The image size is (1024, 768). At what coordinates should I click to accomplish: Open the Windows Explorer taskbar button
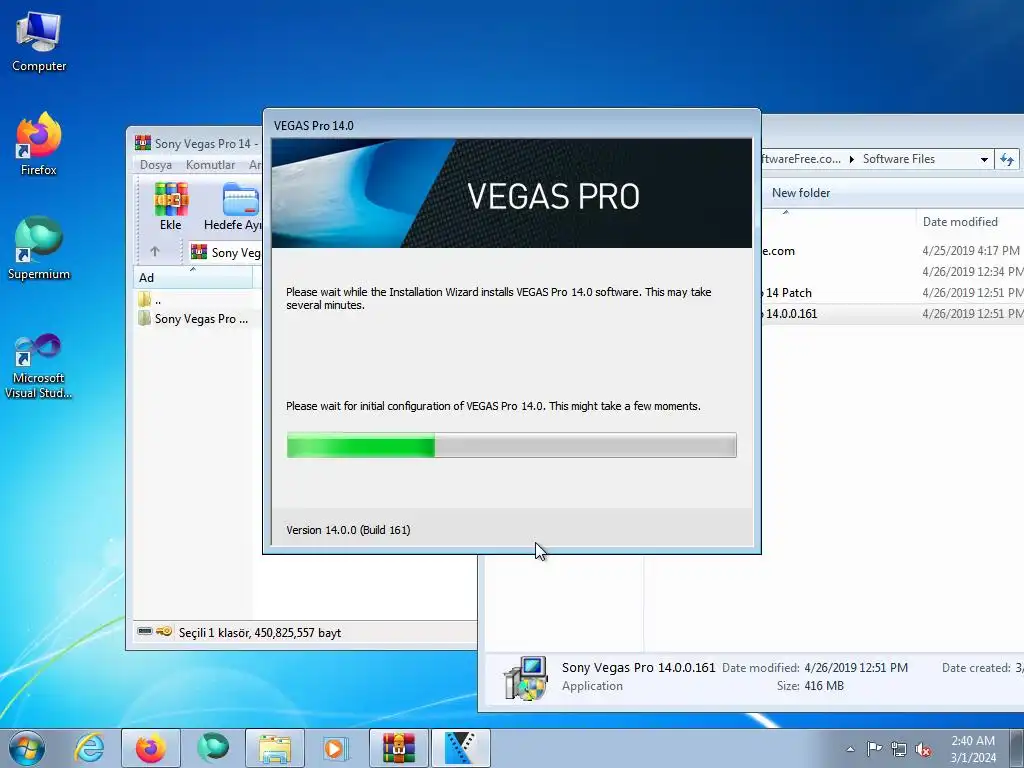coord(275,748)
